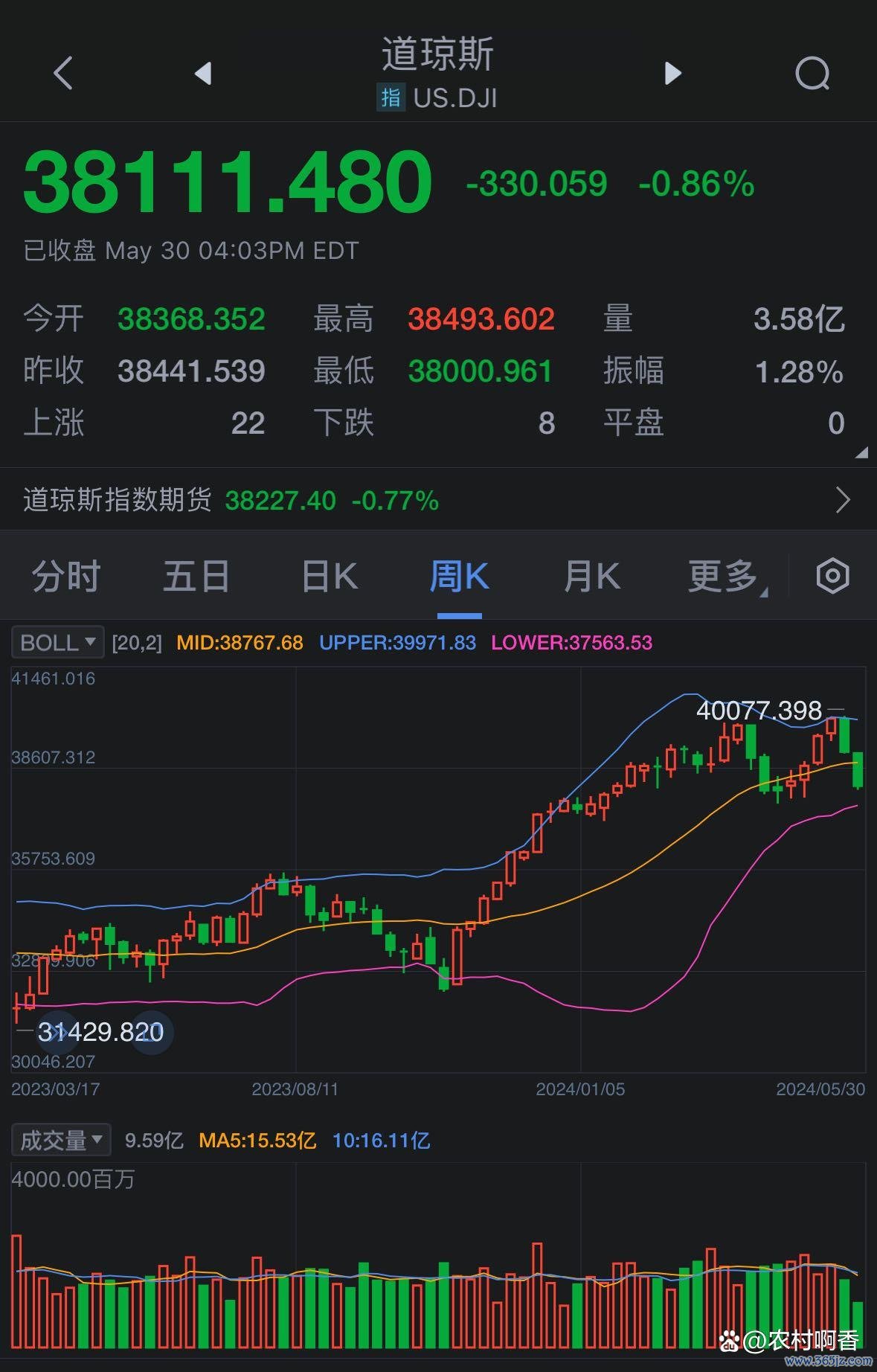Tap volume value 3.58亿
This screenshot has height=1372, width=877.
pos(799,319)
